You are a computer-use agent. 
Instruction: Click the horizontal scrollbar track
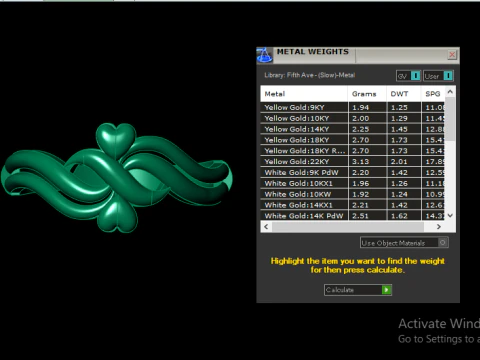(x=348, y=227)
